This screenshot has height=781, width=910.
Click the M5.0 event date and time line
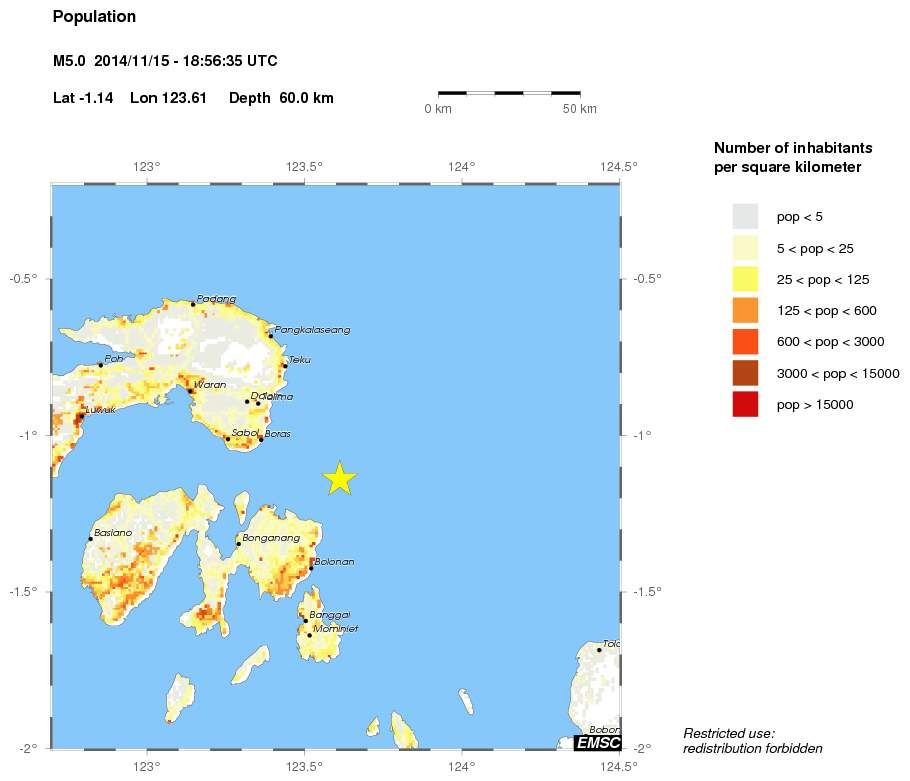(x=165, y=62)
